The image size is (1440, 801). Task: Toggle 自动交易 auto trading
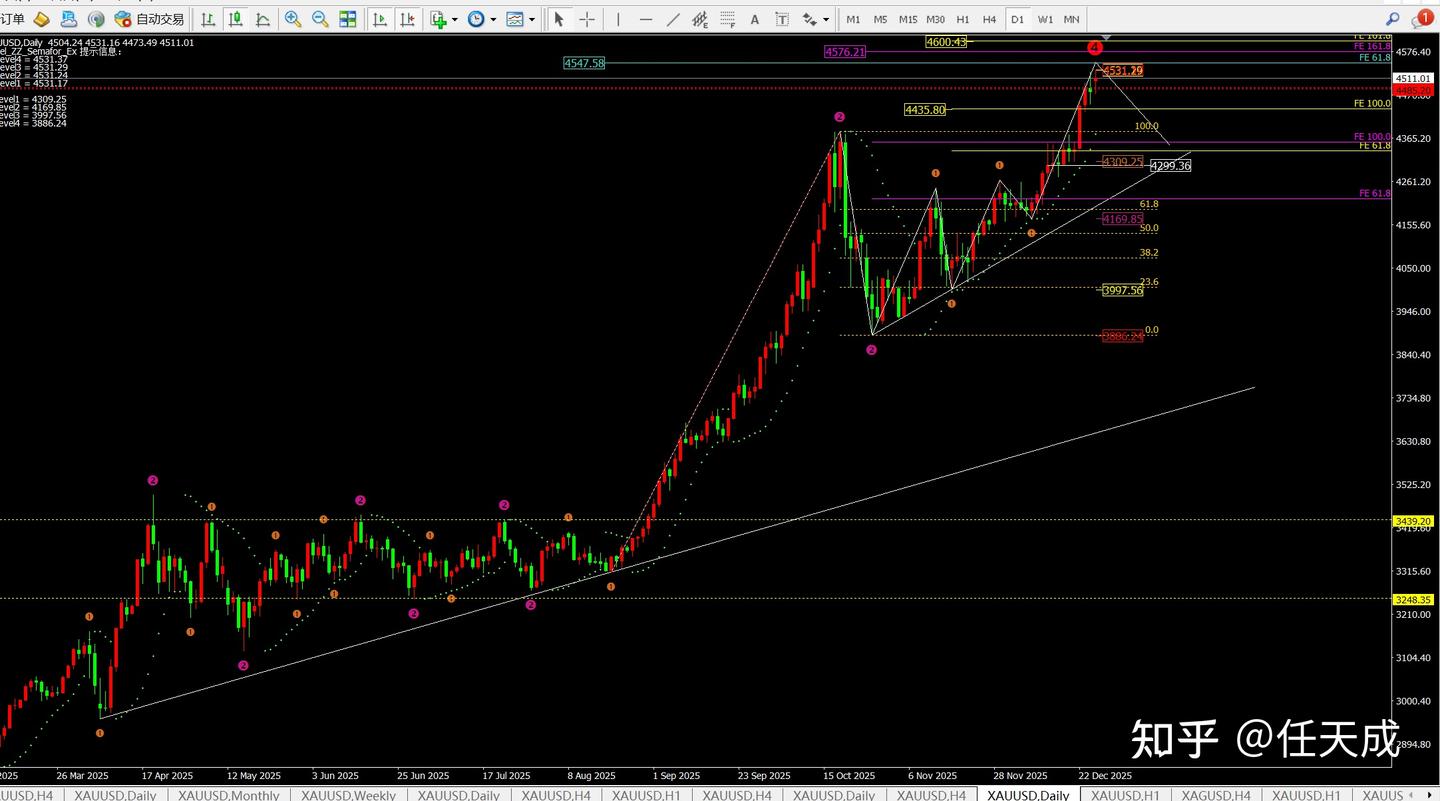click(150, 19)
